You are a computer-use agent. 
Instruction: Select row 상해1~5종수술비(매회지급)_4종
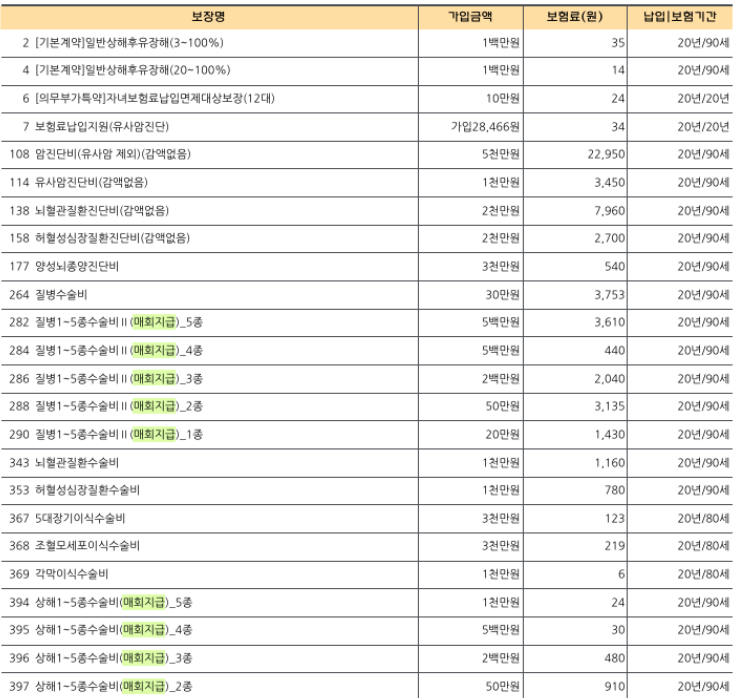367,630
